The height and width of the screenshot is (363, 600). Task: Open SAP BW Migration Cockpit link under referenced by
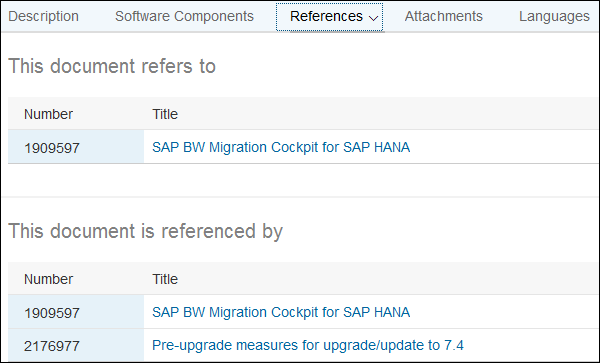281,312
